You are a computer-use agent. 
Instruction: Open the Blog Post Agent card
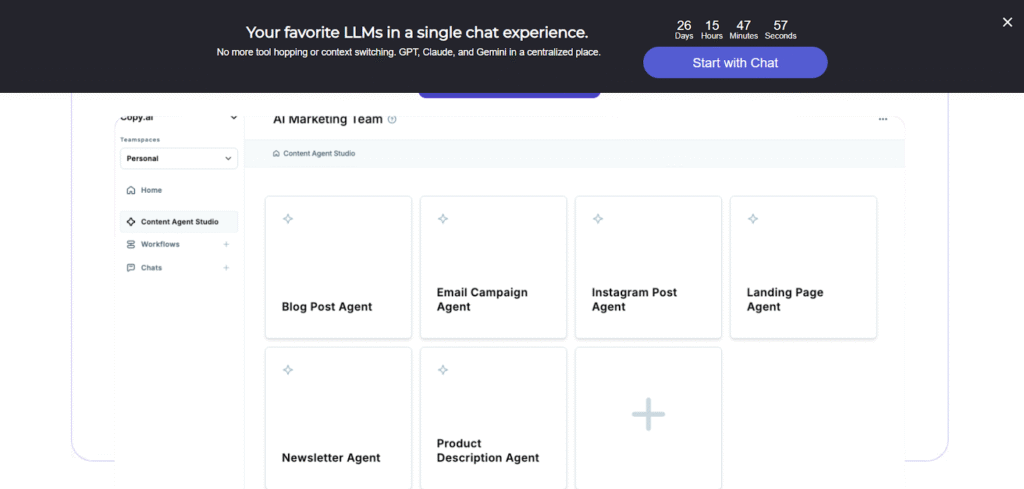338,267
